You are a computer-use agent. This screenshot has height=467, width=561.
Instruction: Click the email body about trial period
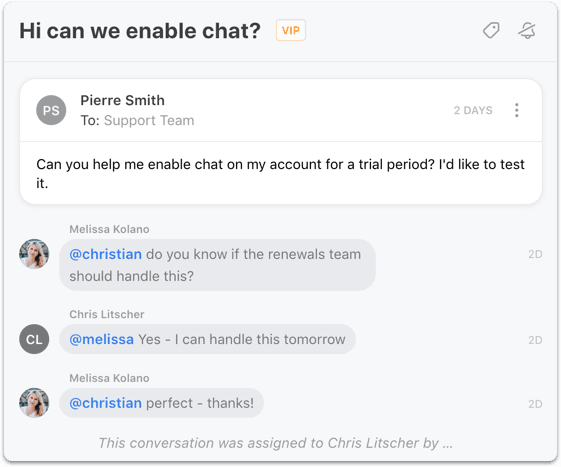point(280,174)
